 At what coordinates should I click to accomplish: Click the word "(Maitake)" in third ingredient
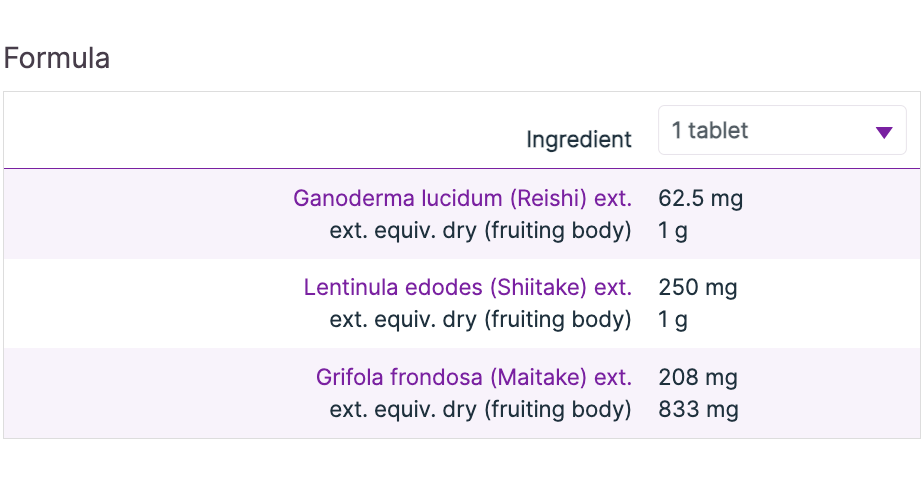click(535, 377)
